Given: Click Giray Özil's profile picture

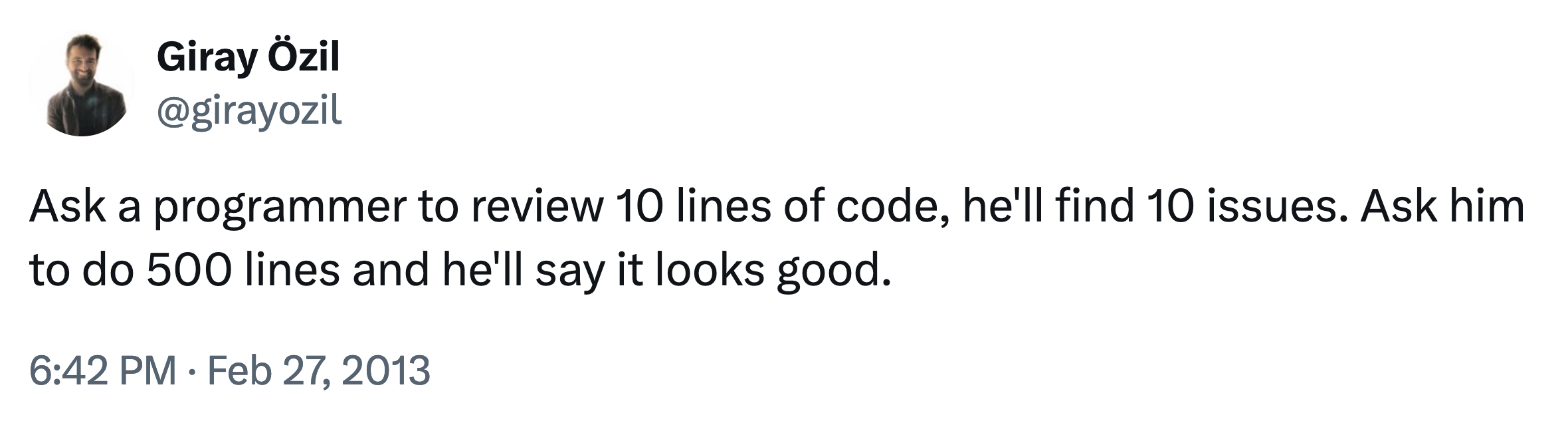Looking at the screenshot, I should click(x=82, y=84).
